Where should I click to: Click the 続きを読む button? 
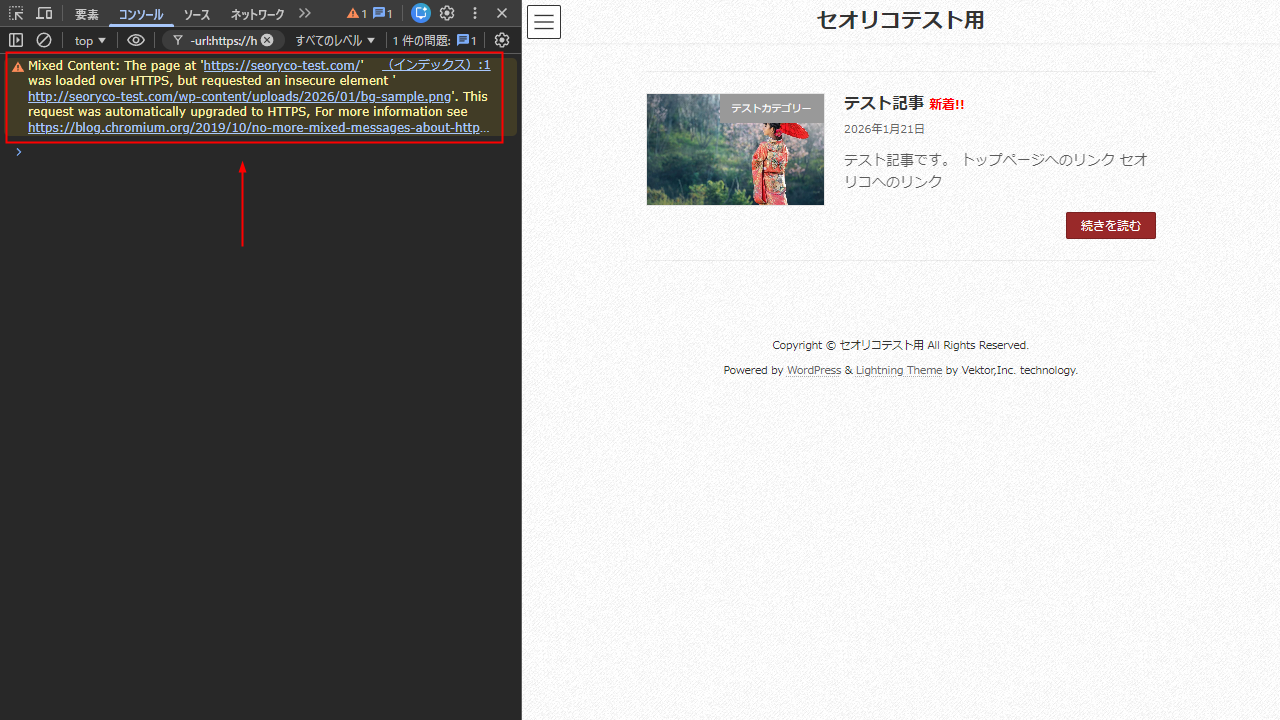1110,226
